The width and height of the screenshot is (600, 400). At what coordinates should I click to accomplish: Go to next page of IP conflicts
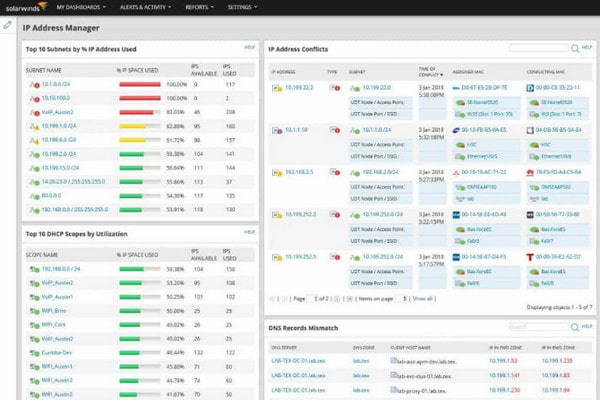click(x=337, y=299)
